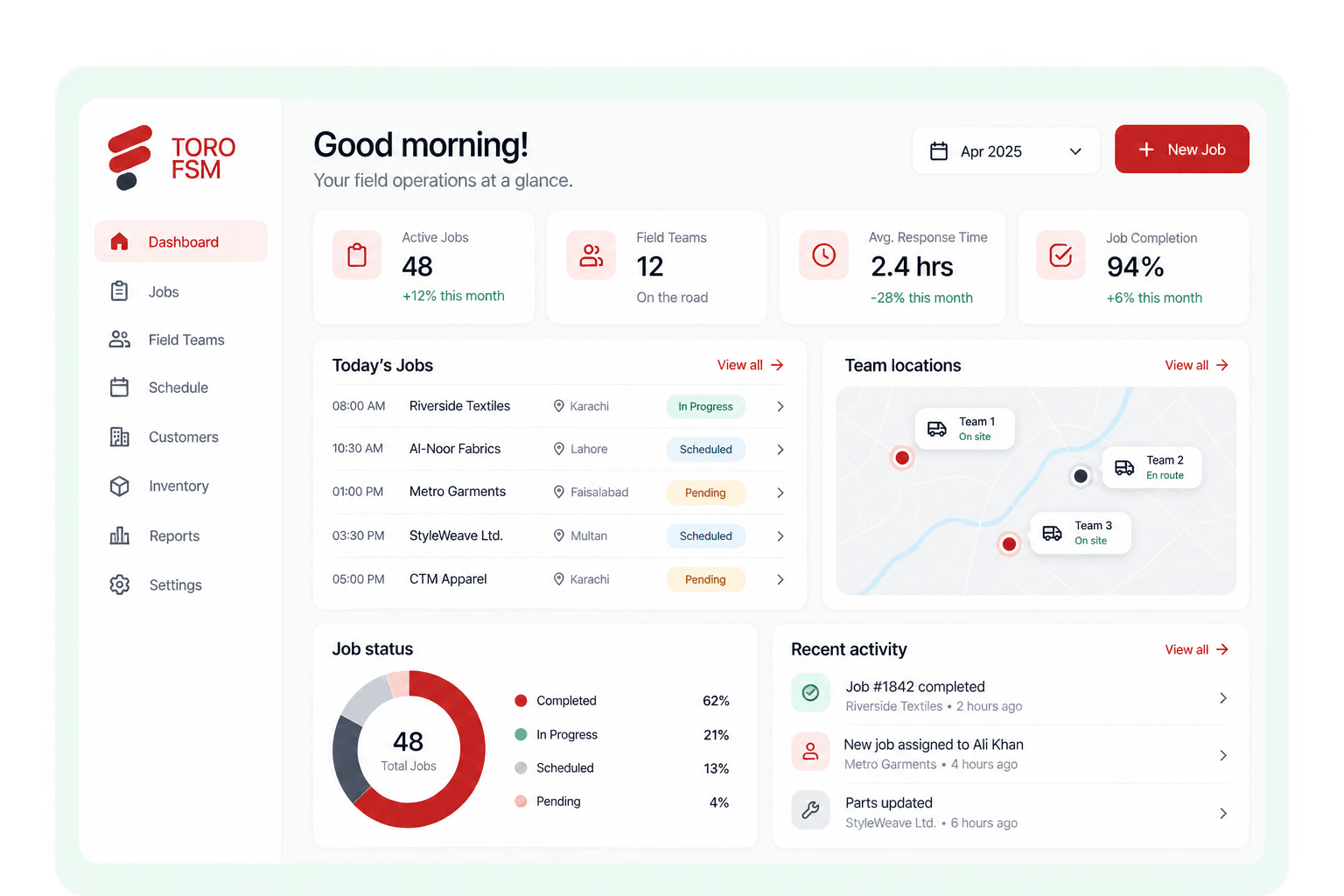Click the Job status donut chart center
This screenshot has height=896, width=1344.
(x=409, y=750)
